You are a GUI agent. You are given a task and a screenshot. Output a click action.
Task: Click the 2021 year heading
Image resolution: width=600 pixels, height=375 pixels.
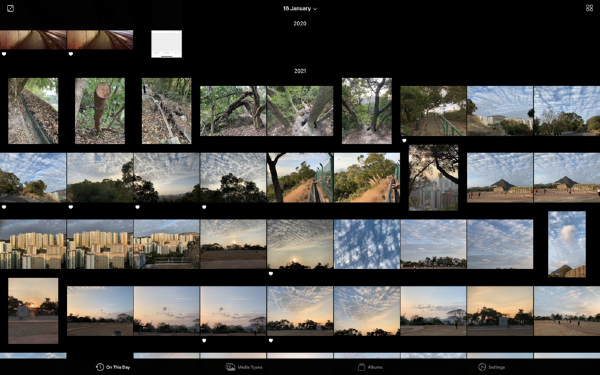pos(300,71)
